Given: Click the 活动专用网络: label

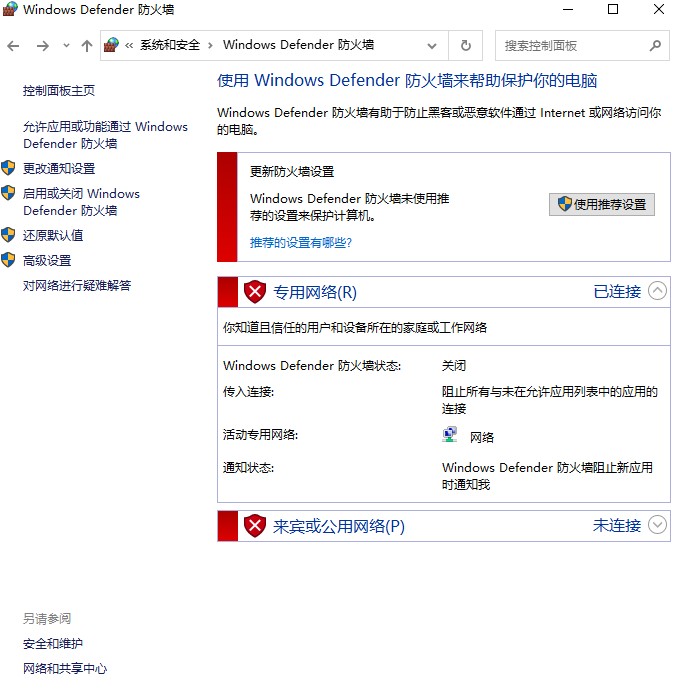Looking at the screenshot, I should coord(261,435).
